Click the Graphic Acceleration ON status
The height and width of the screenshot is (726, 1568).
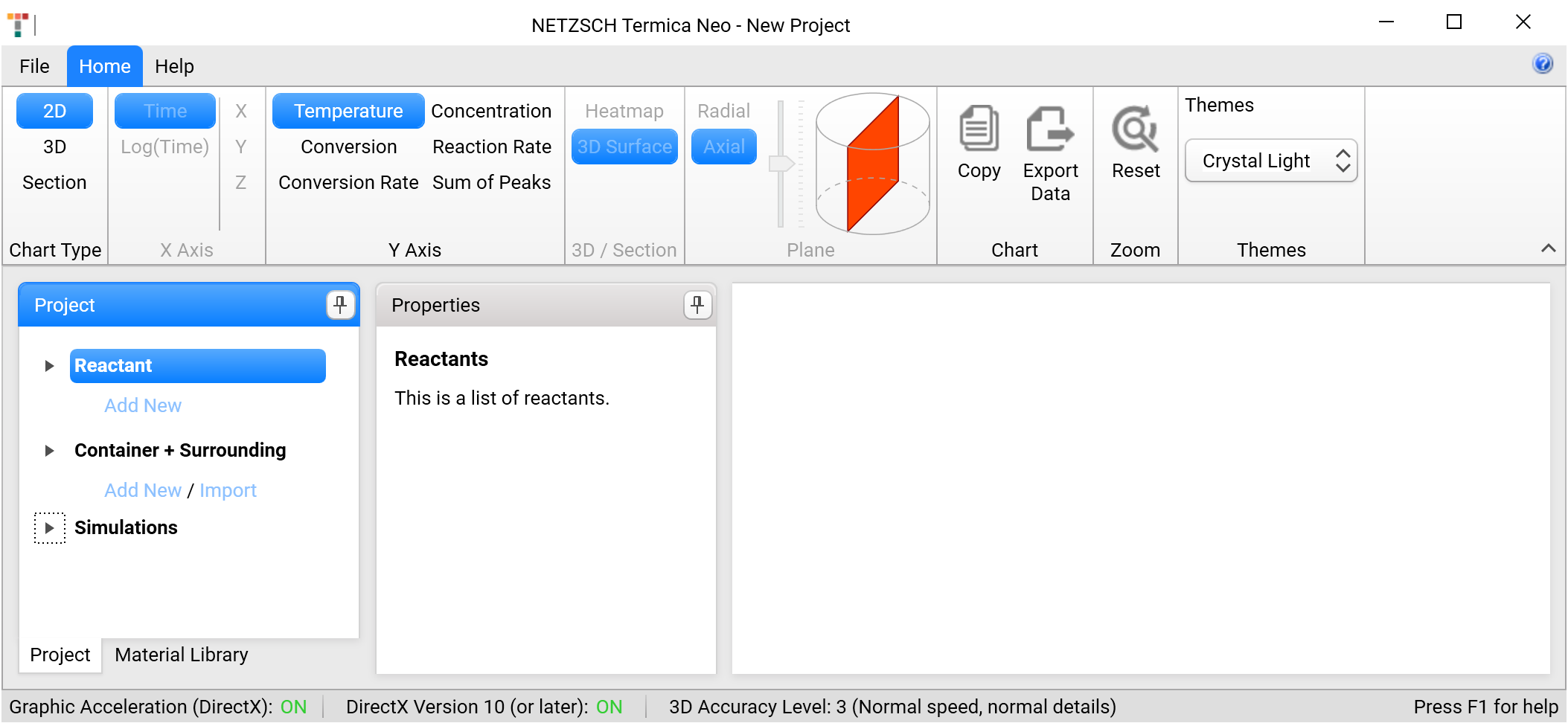pos(293,707)
